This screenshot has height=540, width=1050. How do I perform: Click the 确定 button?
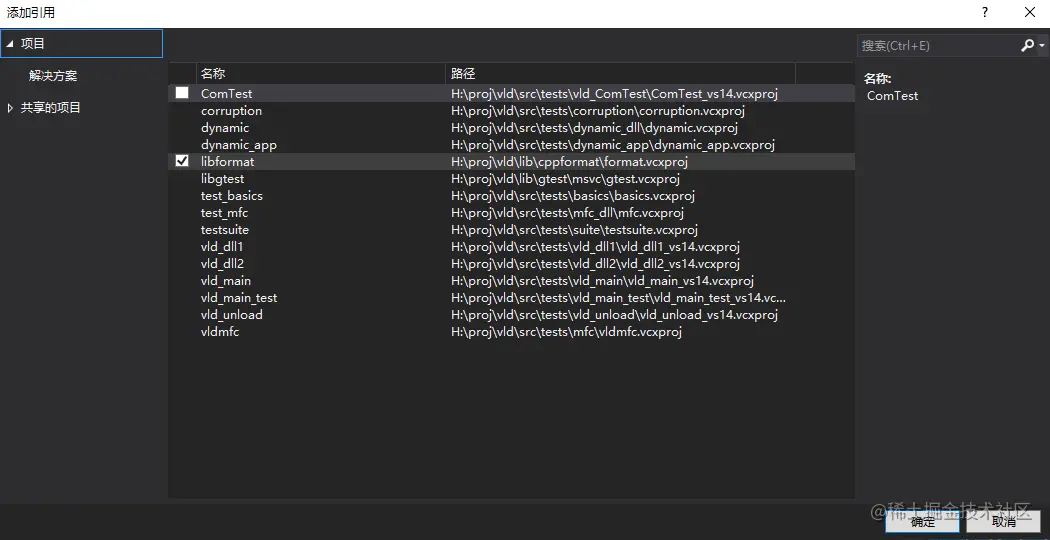[922, 521]
